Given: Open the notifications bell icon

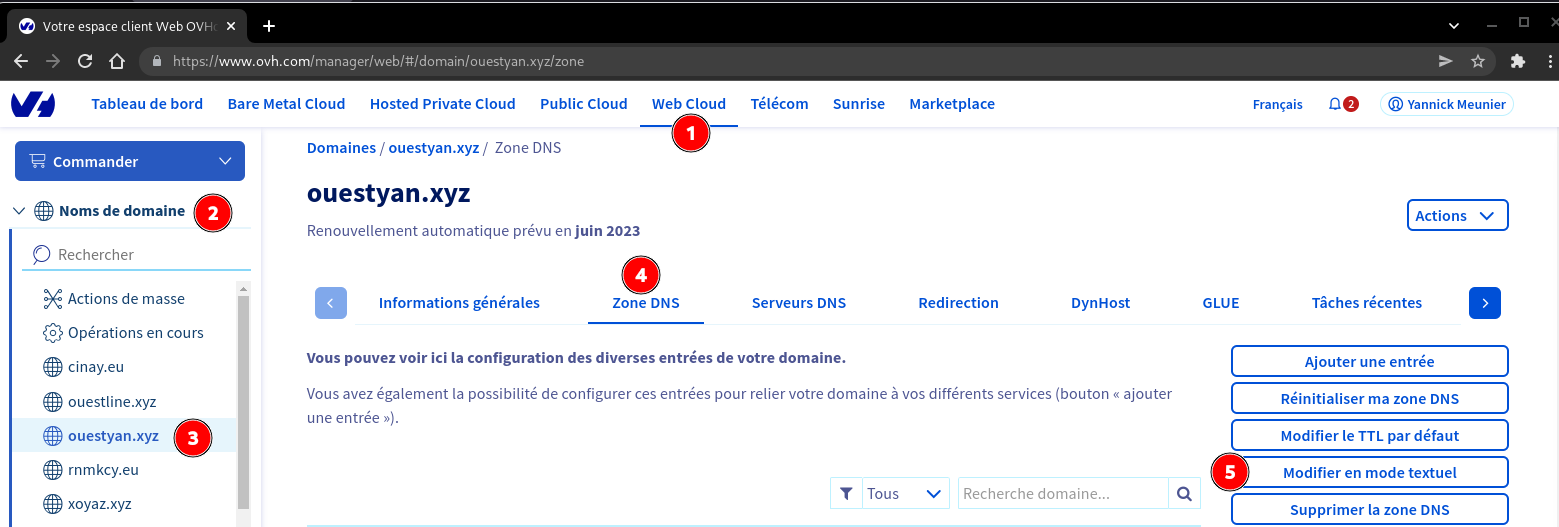Looking at the screenshot, I should pos(1334,104).
